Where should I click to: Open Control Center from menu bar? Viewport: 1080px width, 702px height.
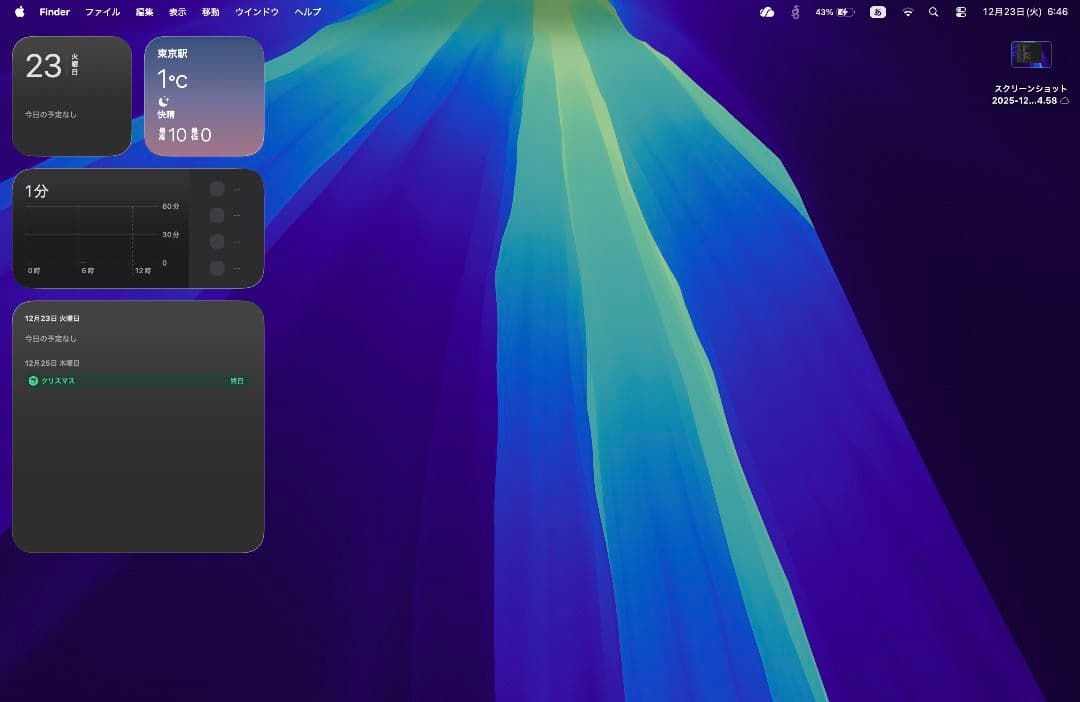click(961, 12)
